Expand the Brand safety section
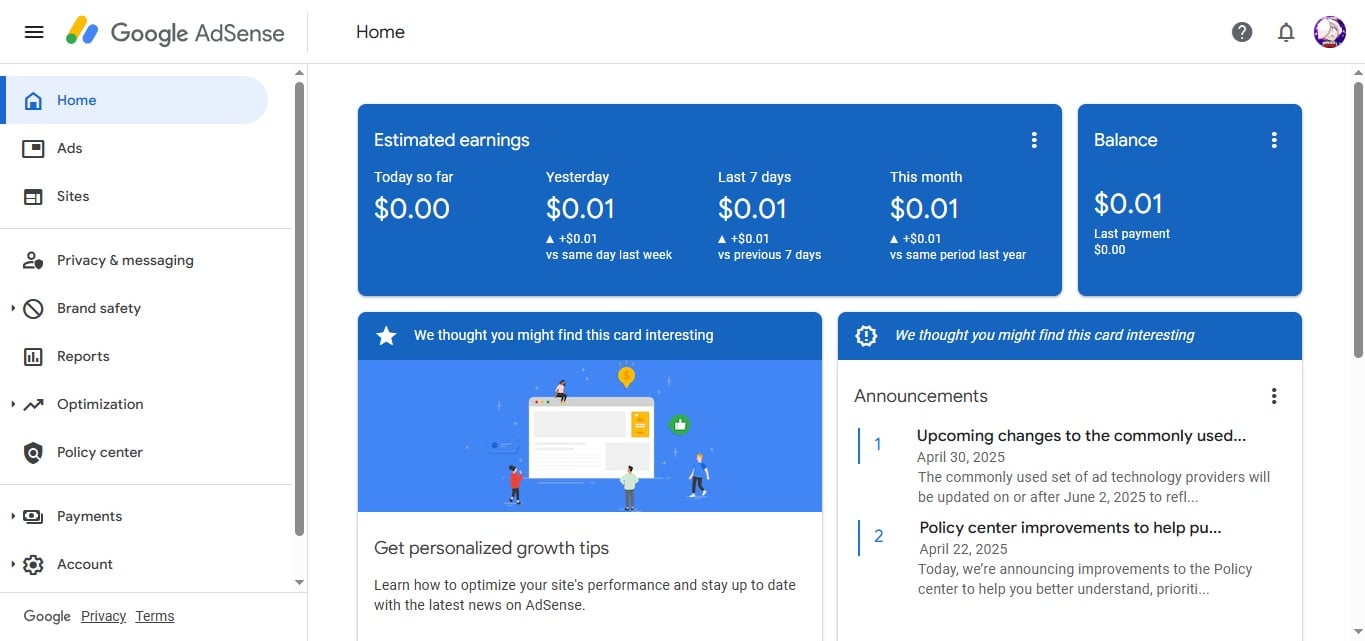Viewport: 1365px width, 641px height. (13, 308)
